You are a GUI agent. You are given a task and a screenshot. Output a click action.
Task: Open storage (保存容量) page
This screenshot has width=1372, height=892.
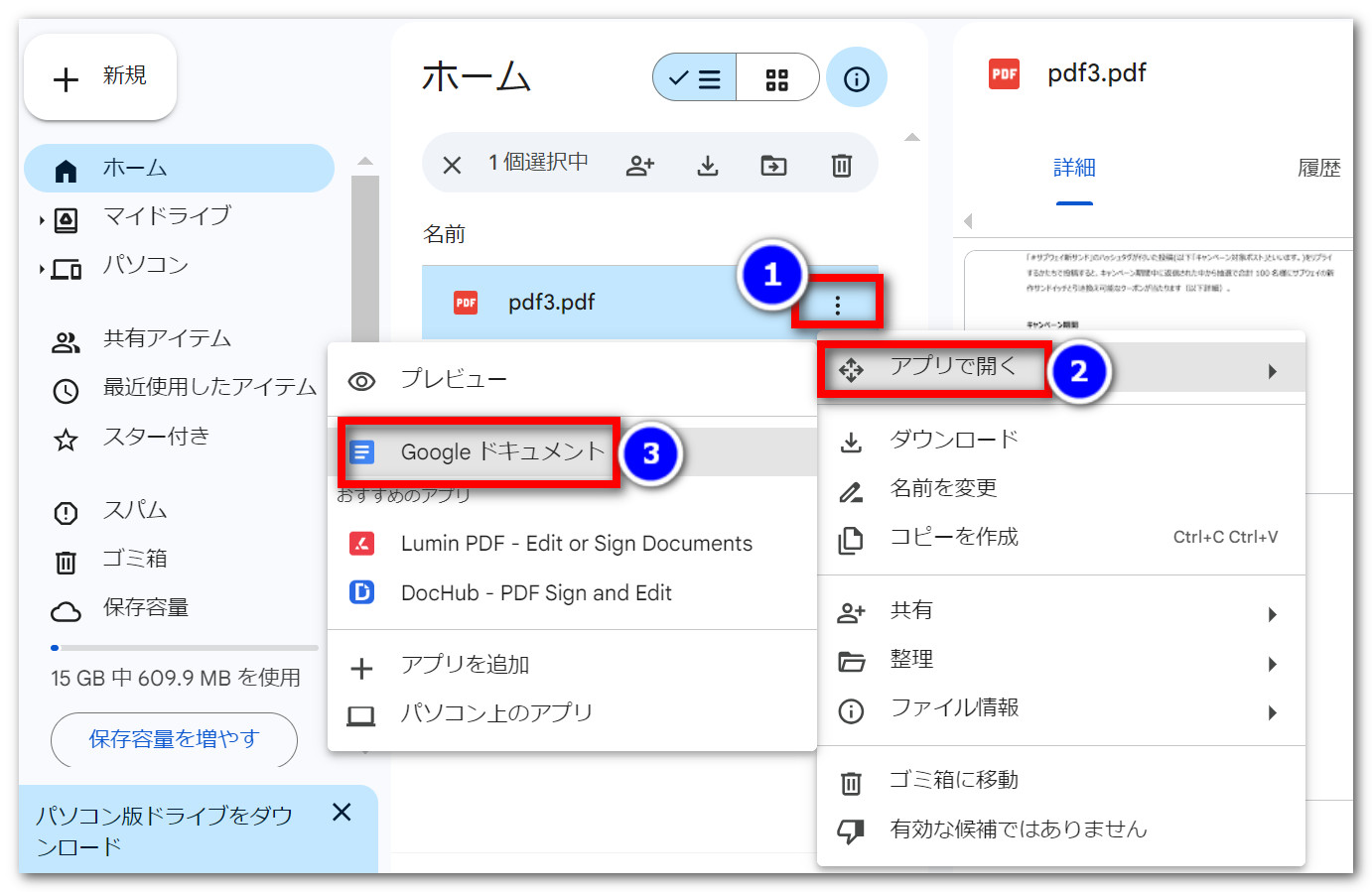coord(146,607)
